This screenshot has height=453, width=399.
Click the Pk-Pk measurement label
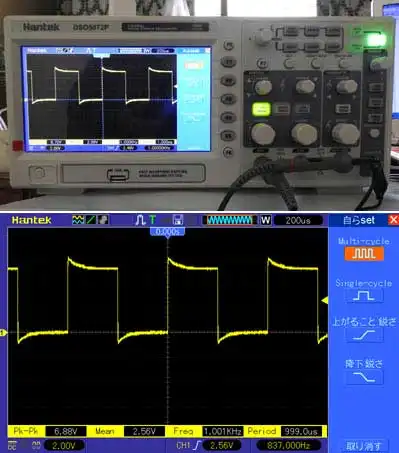(x=26, y=431)
